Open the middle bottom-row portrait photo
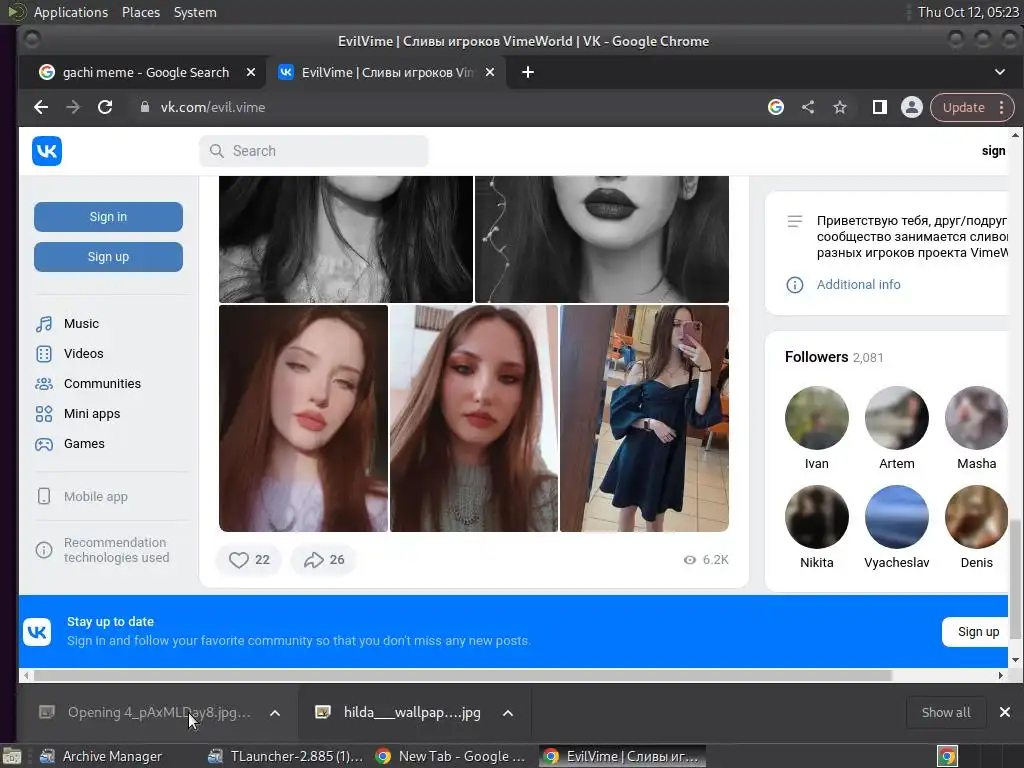The height and width of the screenshot is (768, 1024). pos(474,418)
